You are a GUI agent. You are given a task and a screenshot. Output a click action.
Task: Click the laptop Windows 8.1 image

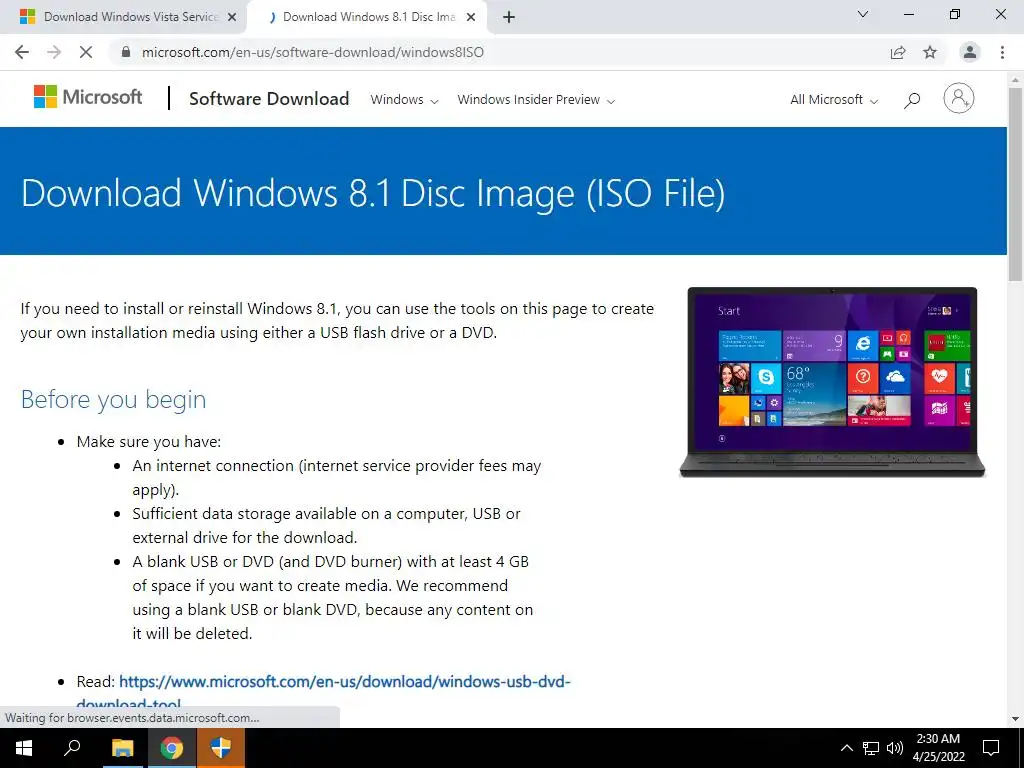point(832,382)
